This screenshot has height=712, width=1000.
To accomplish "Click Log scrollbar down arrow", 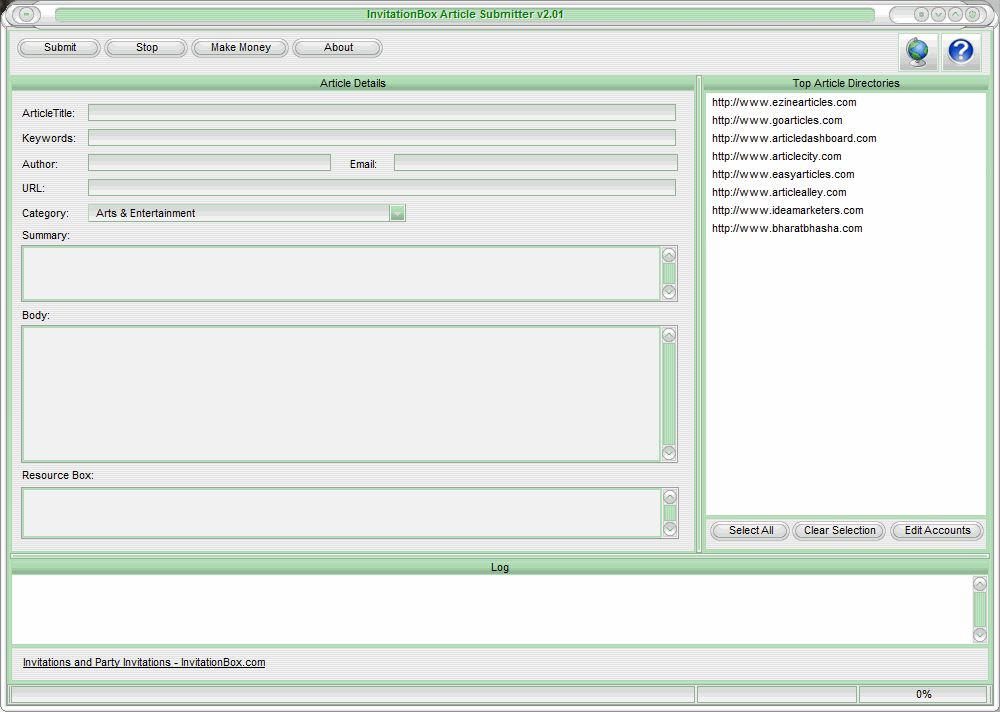I will click(980, 634).
